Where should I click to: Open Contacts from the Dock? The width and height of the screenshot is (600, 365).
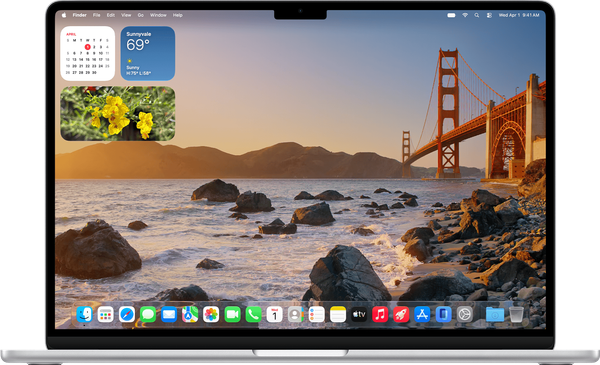(x=295, y=314)
